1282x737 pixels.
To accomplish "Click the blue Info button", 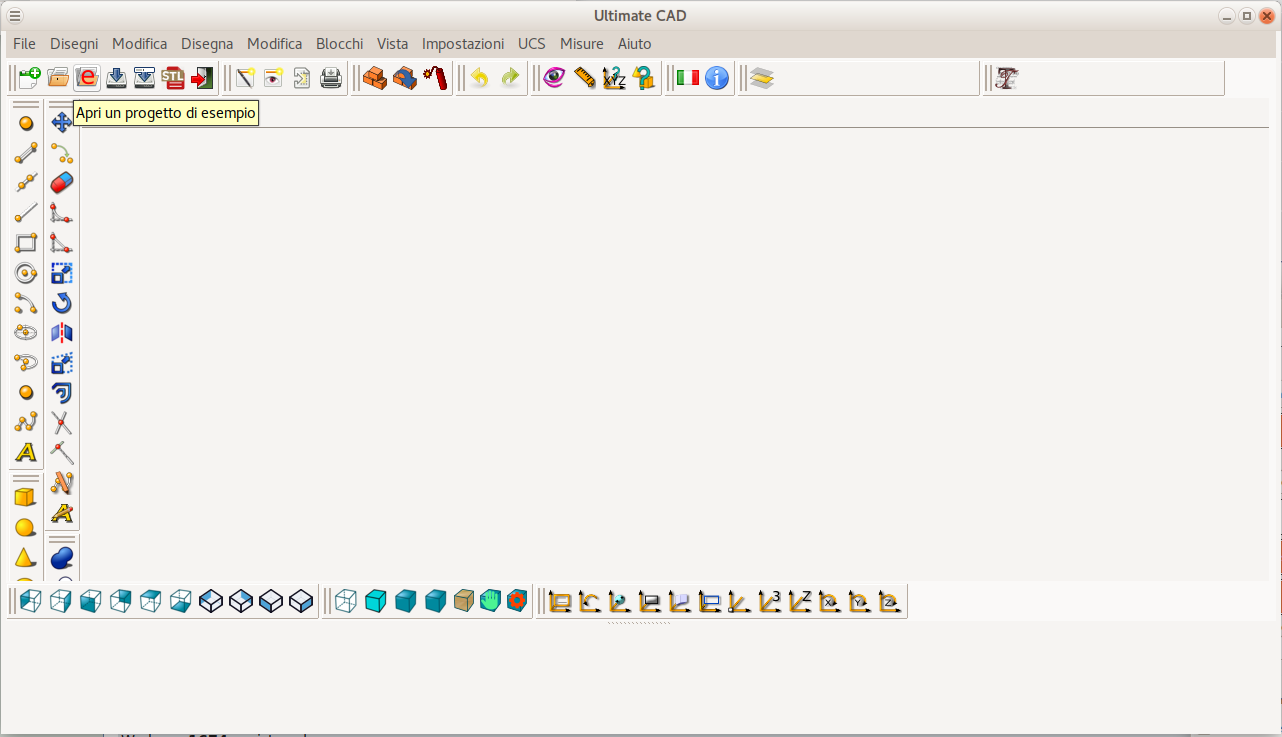I will tap(717, 78).
